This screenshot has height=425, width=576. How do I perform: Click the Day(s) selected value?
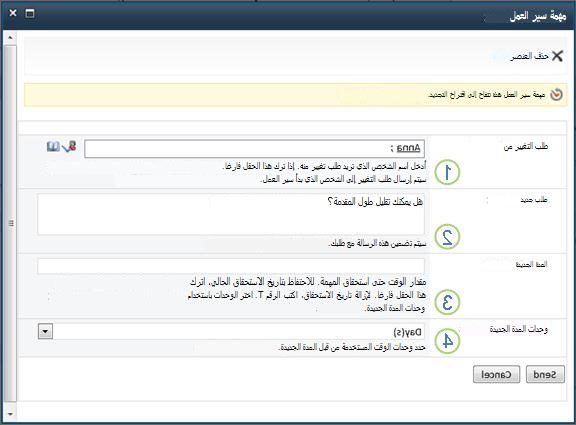pos(407,332)
